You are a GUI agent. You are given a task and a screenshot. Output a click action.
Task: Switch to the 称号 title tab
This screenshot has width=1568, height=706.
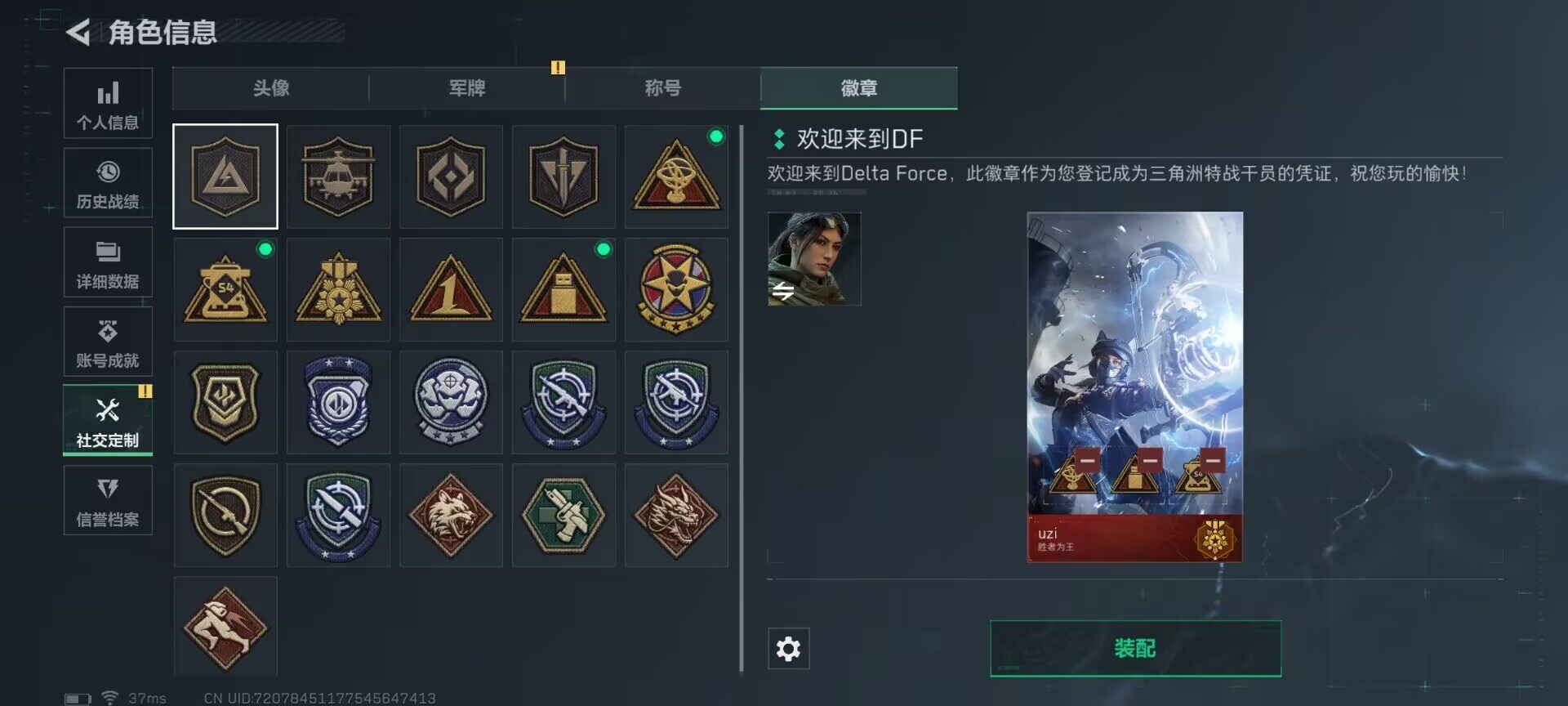tap(663, 88)
